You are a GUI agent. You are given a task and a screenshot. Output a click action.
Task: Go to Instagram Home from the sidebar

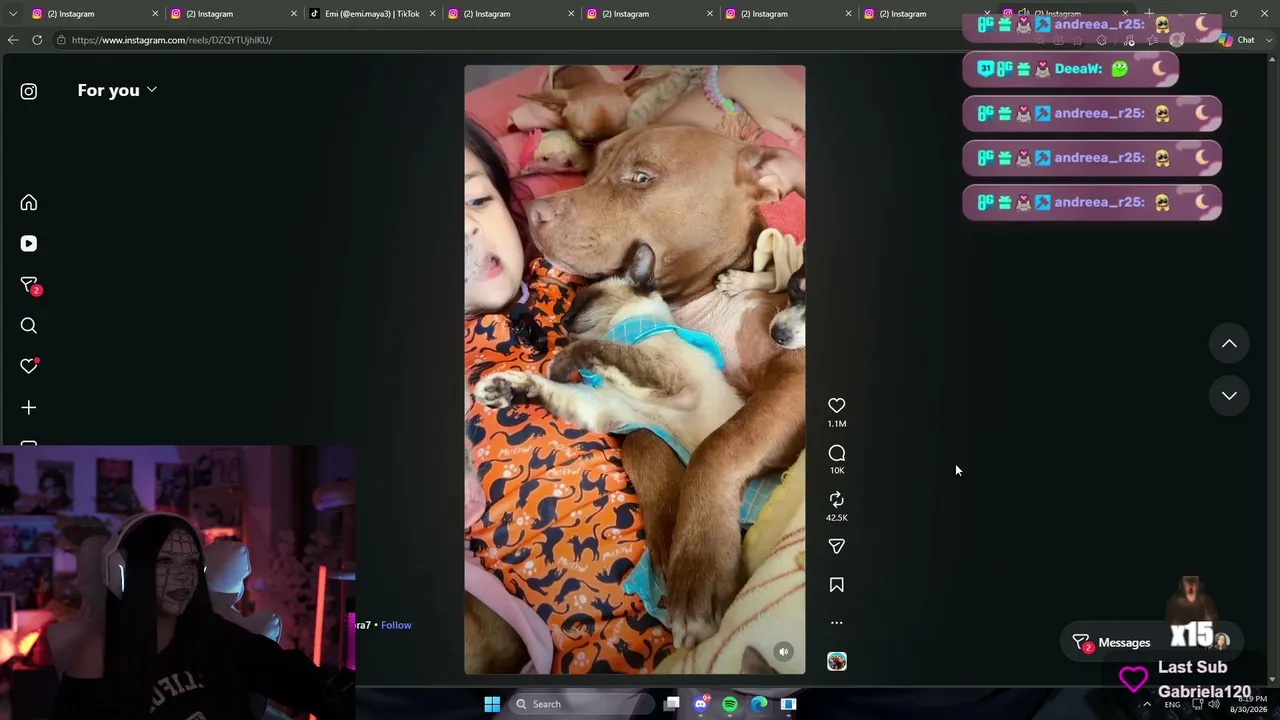click(29, 203)
